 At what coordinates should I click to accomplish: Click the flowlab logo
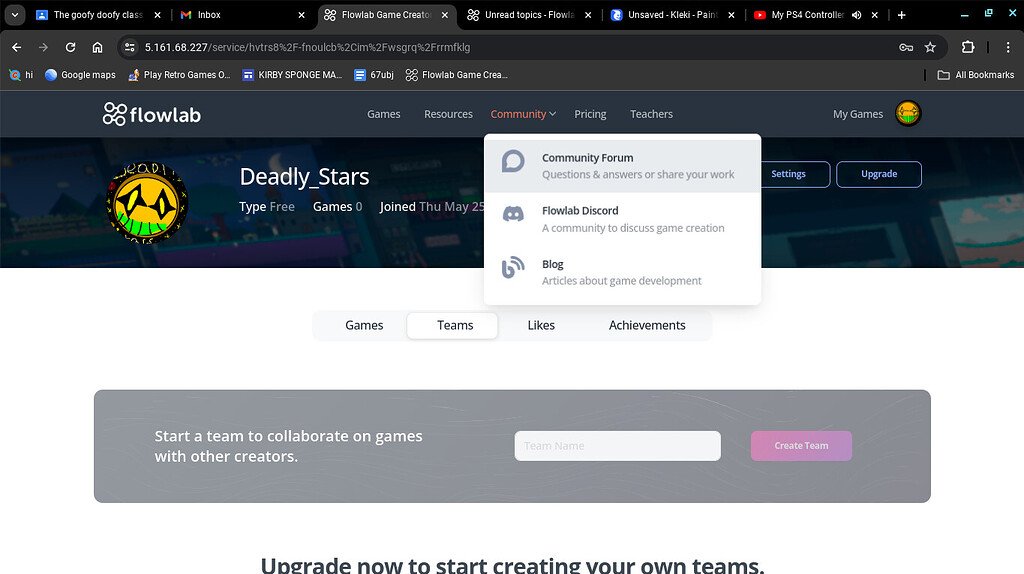point(152,114)
